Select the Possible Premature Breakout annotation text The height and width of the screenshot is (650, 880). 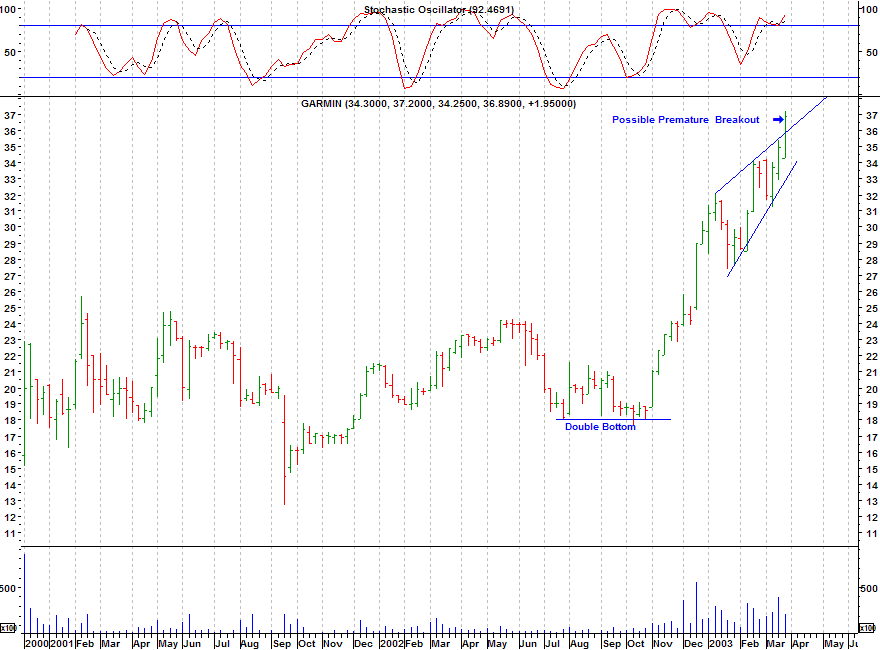(x=685, y=120)
